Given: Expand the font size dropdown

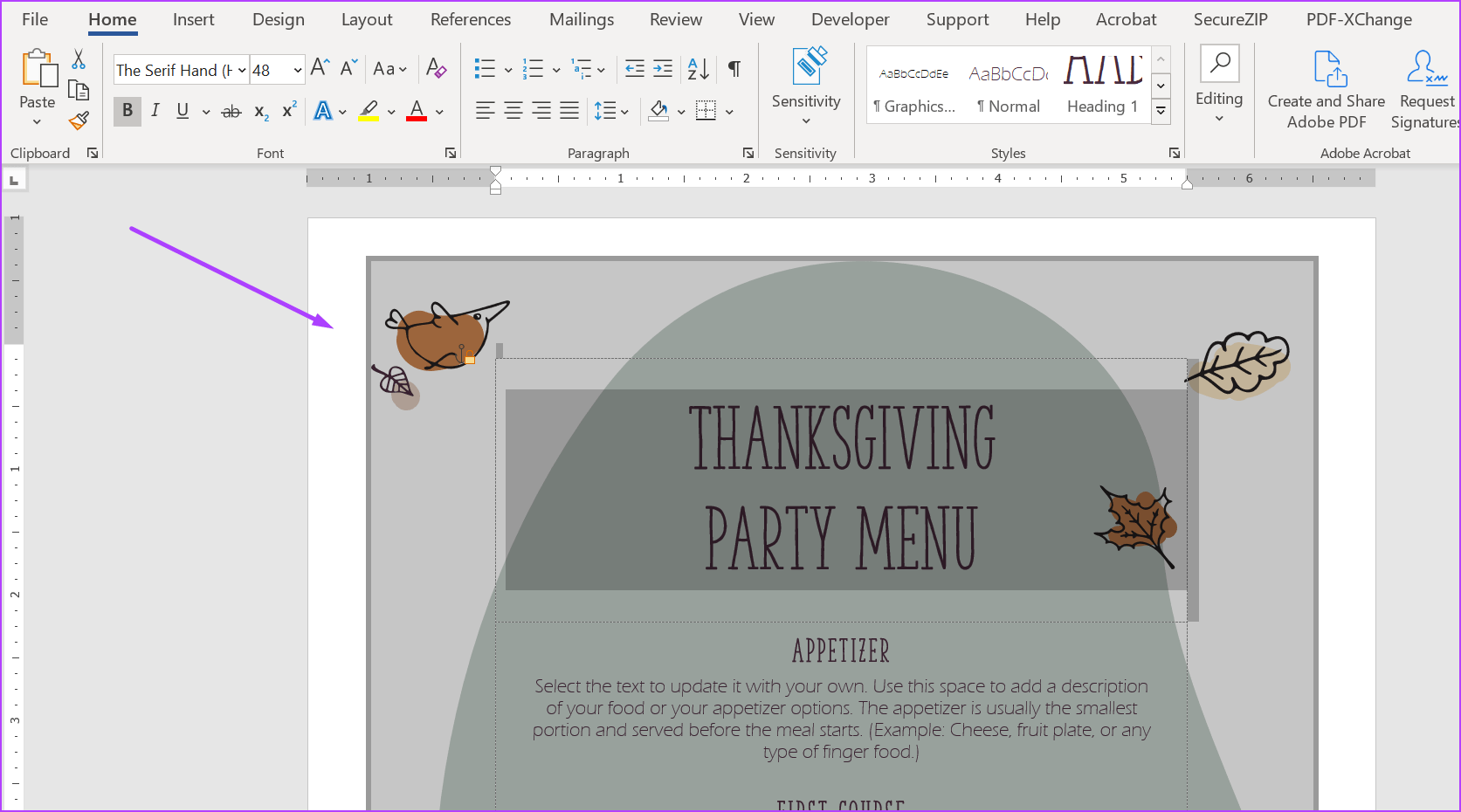Looking at the screenshot, I should (x=296, y=70).
